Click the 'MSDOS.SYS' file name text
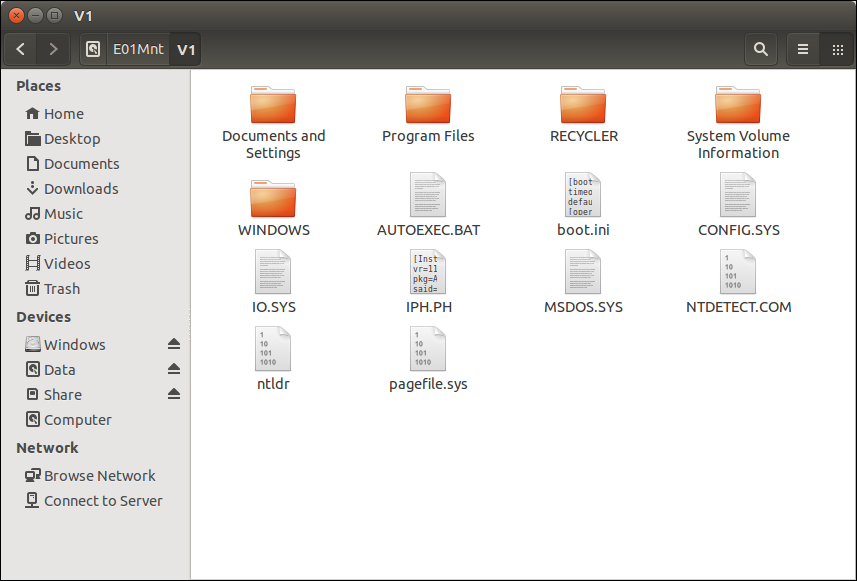The height and width of the screenshot is (581, 857). tap(583, 307)
